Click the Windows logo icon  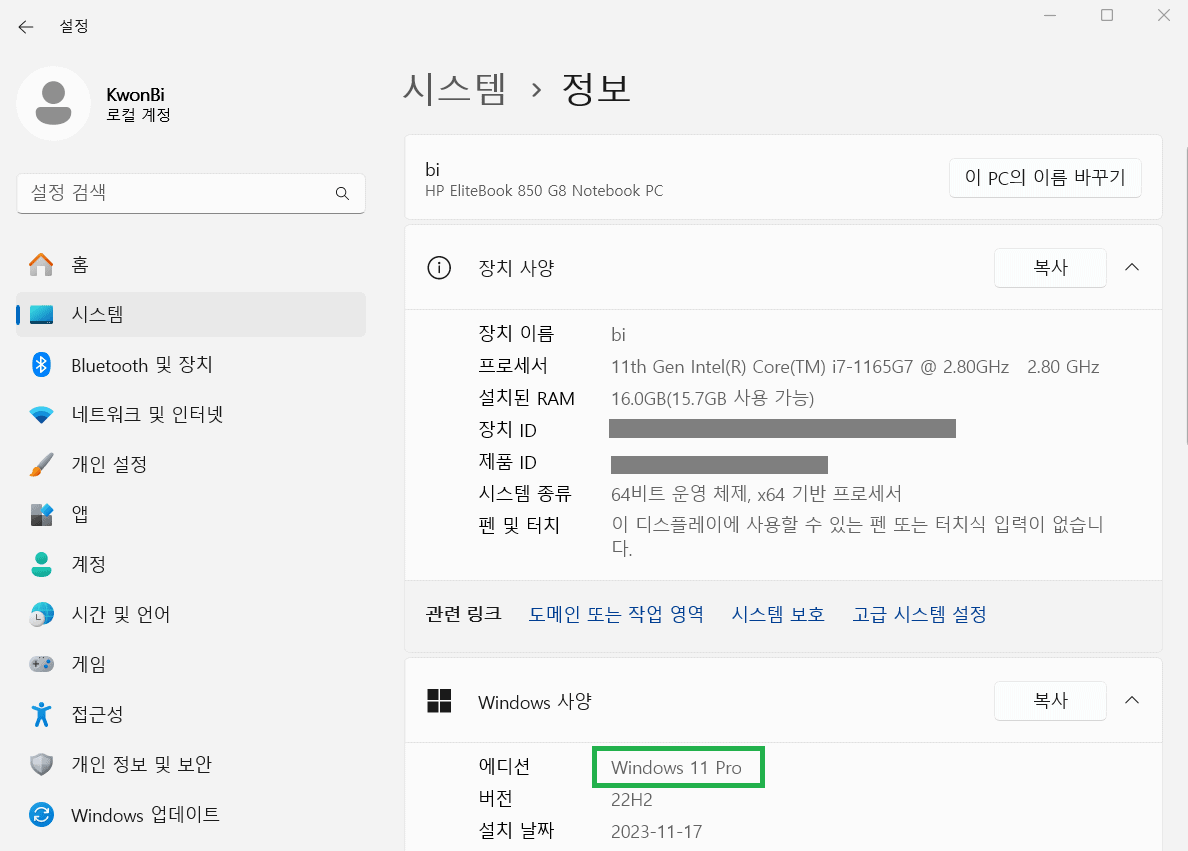click(x=439, y=701)
